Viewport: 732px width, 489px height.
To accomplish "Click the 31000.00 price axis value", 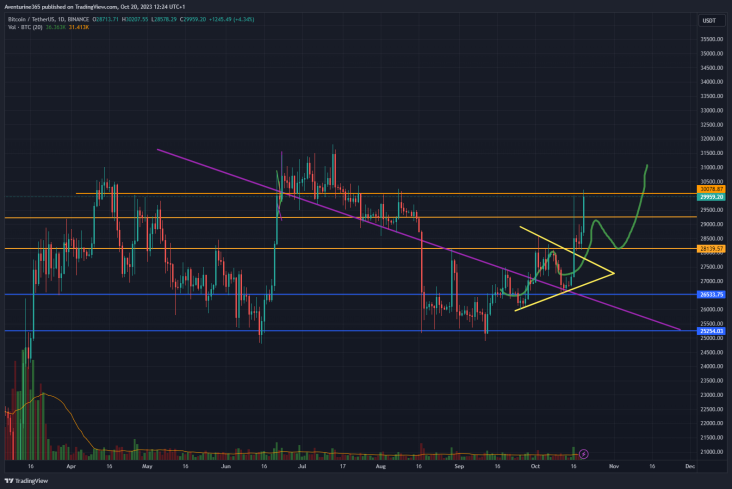I will 711,167.
